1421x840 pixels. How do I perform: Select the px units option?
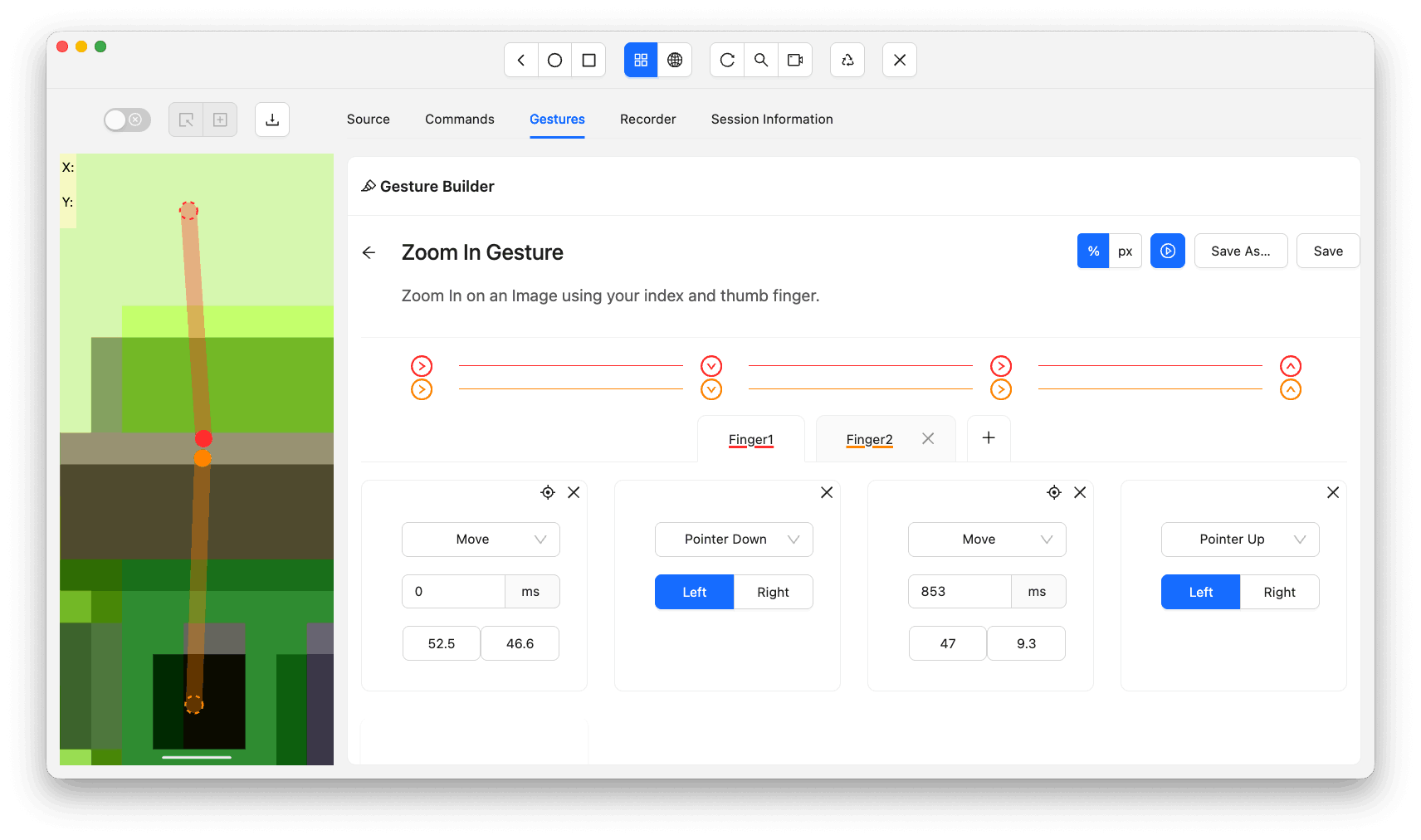(x=1125, y=251)
